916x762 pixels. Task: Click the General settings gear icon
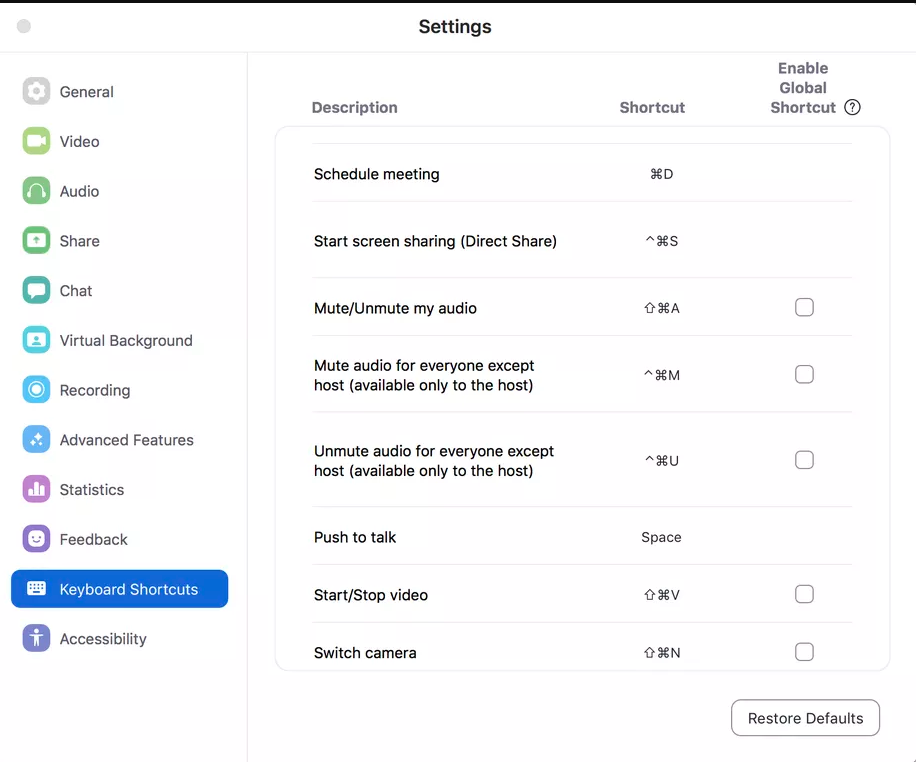click(36, 91)
